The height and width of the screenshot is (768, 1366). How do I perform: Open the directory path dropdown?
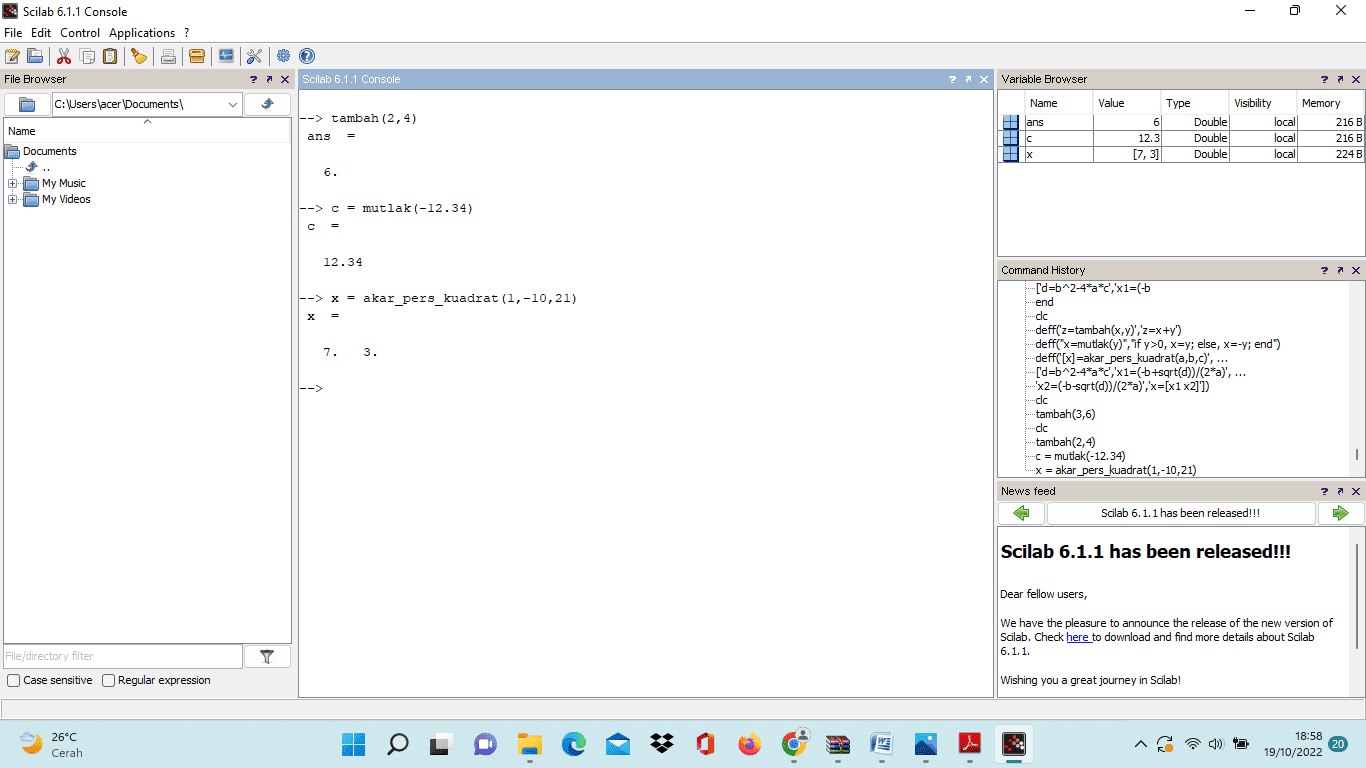pos(233,104)
